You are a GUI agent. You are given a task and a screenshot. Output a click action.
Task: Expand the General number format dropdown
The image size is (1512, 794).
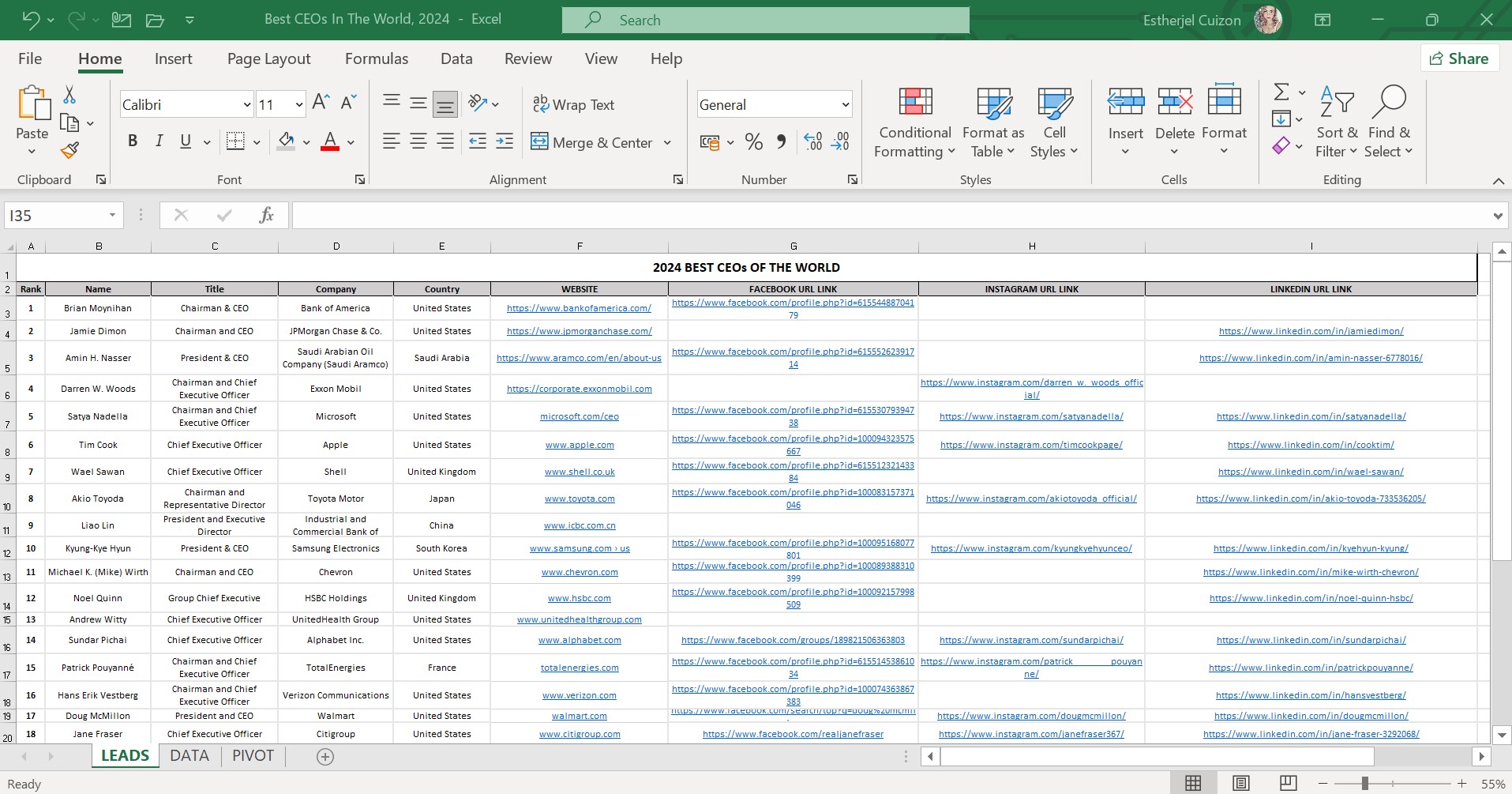tap(845, 104)
